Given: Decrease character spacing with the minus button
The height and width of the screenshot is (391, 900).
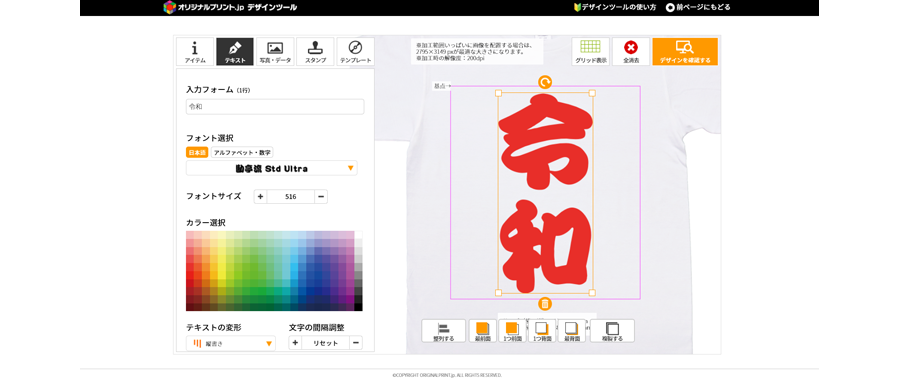Looking at the screenshot, I should pyautogui.click(x=356, y=343).
